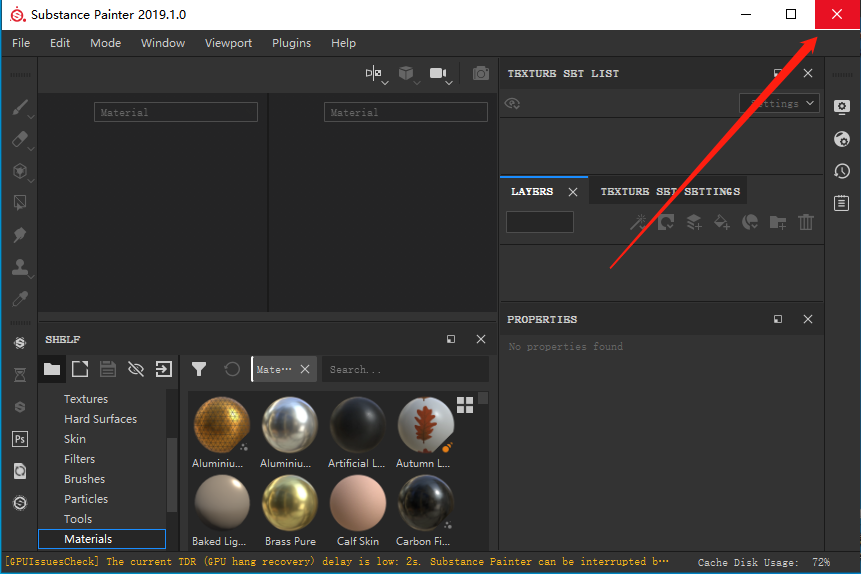The height and width of the screenshot is (574, 861).
Task: Take a screenshot with camera icon
Action: (x=480, y=73)
